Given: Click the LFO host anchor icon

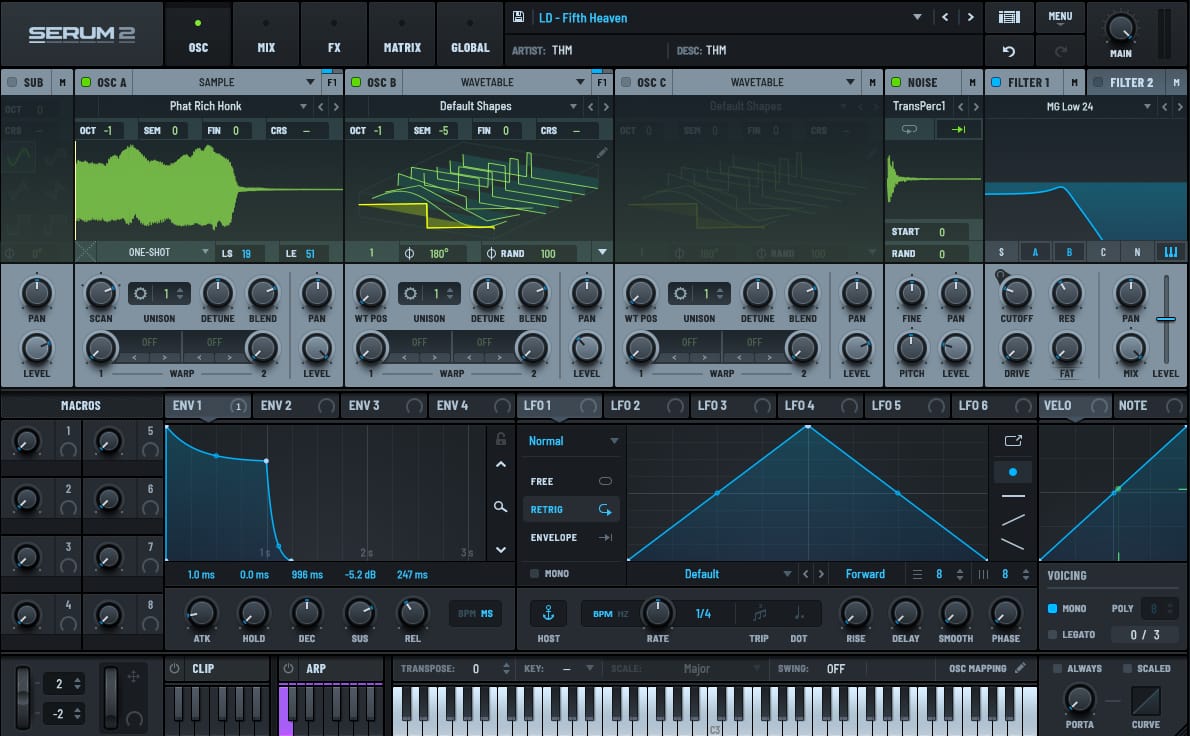Looking at the screenshot, I should click(548, 613).
